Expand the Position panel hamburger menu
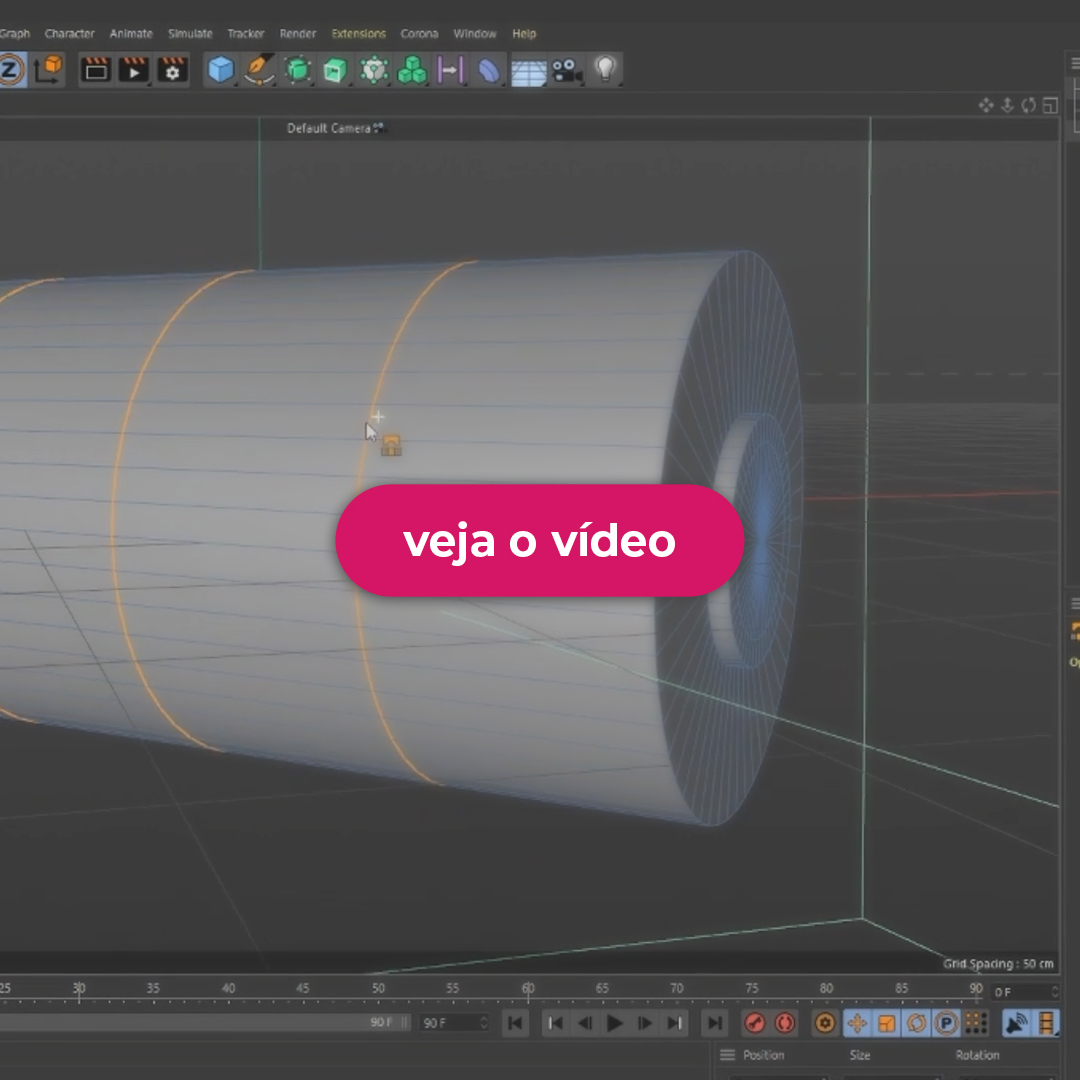The image size is (1080, 1080). (728, 1055)
